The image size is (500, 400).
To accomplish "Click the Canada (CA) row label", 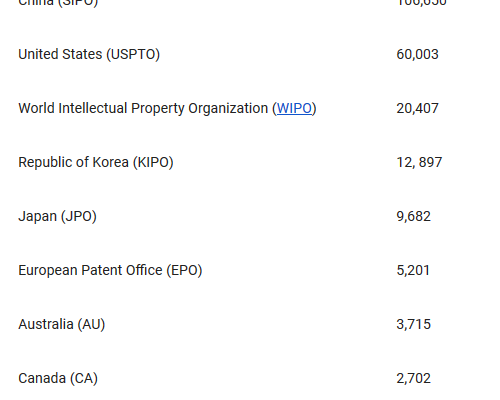I will click(58, 378).
